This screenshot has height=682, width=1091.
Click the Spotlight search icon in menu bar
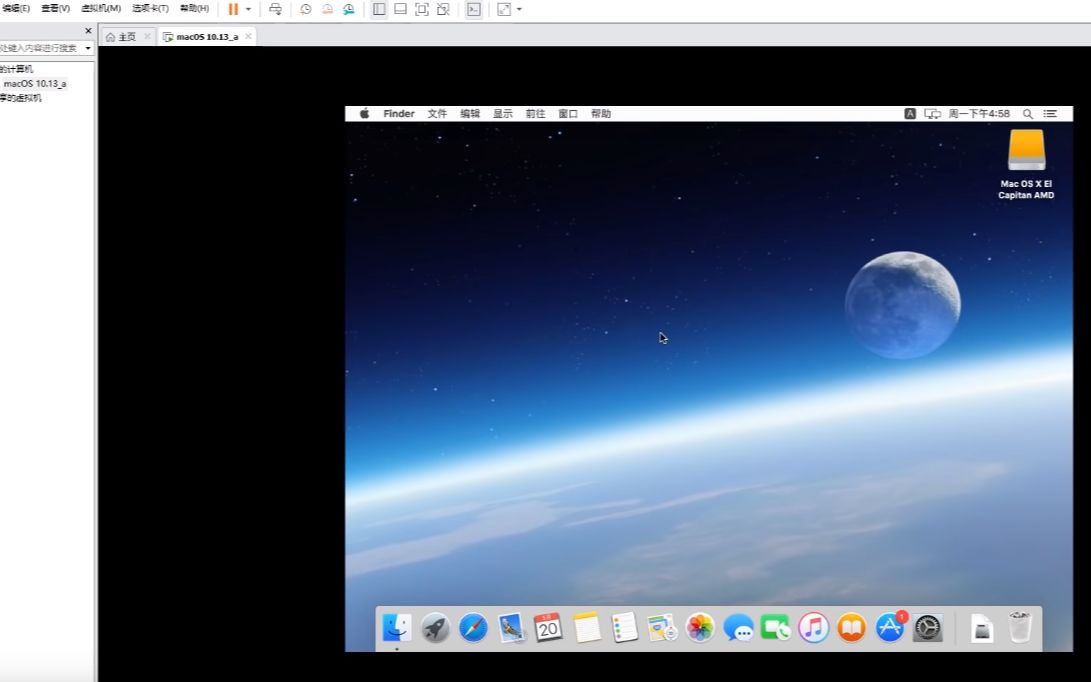point(1028,113)
